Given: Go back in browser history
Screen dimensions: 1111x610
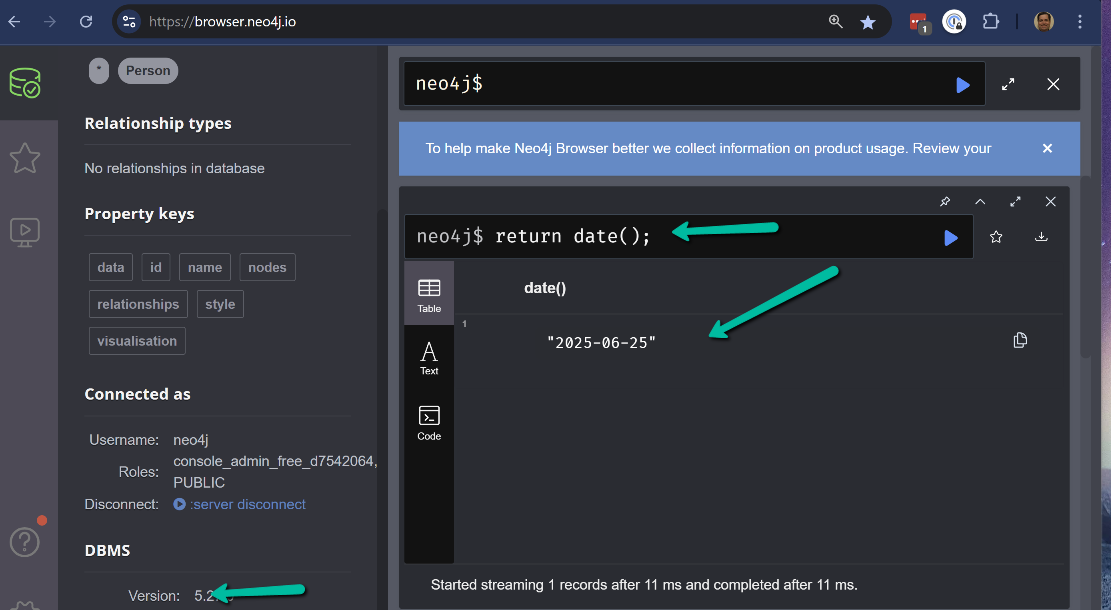Looking at the screenshot, I should 15,22.
